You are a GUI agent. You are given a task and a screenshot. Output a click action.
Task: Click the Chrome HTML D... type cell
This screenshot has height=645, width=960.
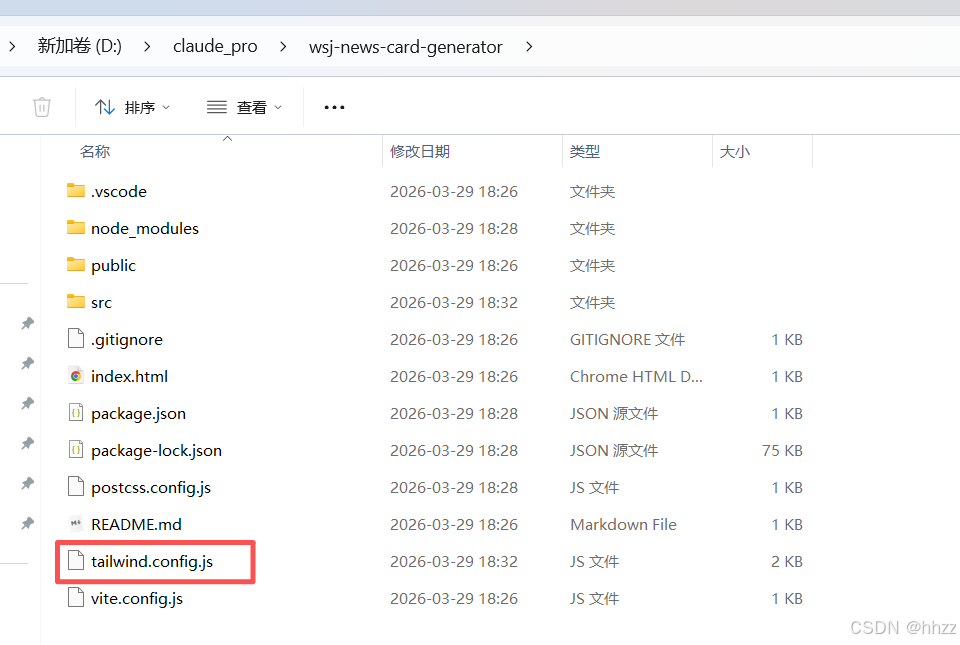(x=636, y=376)
